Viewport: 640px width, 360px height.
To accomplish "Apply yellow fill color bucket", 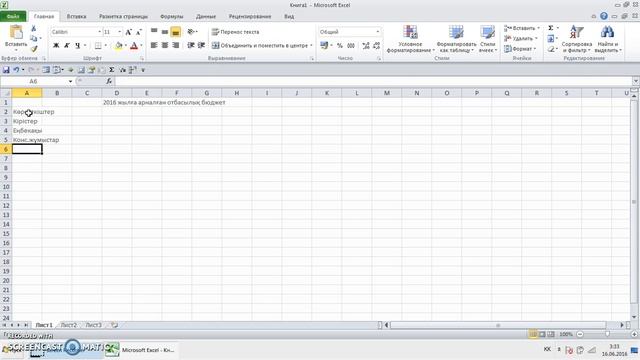I will click(118, 45).
